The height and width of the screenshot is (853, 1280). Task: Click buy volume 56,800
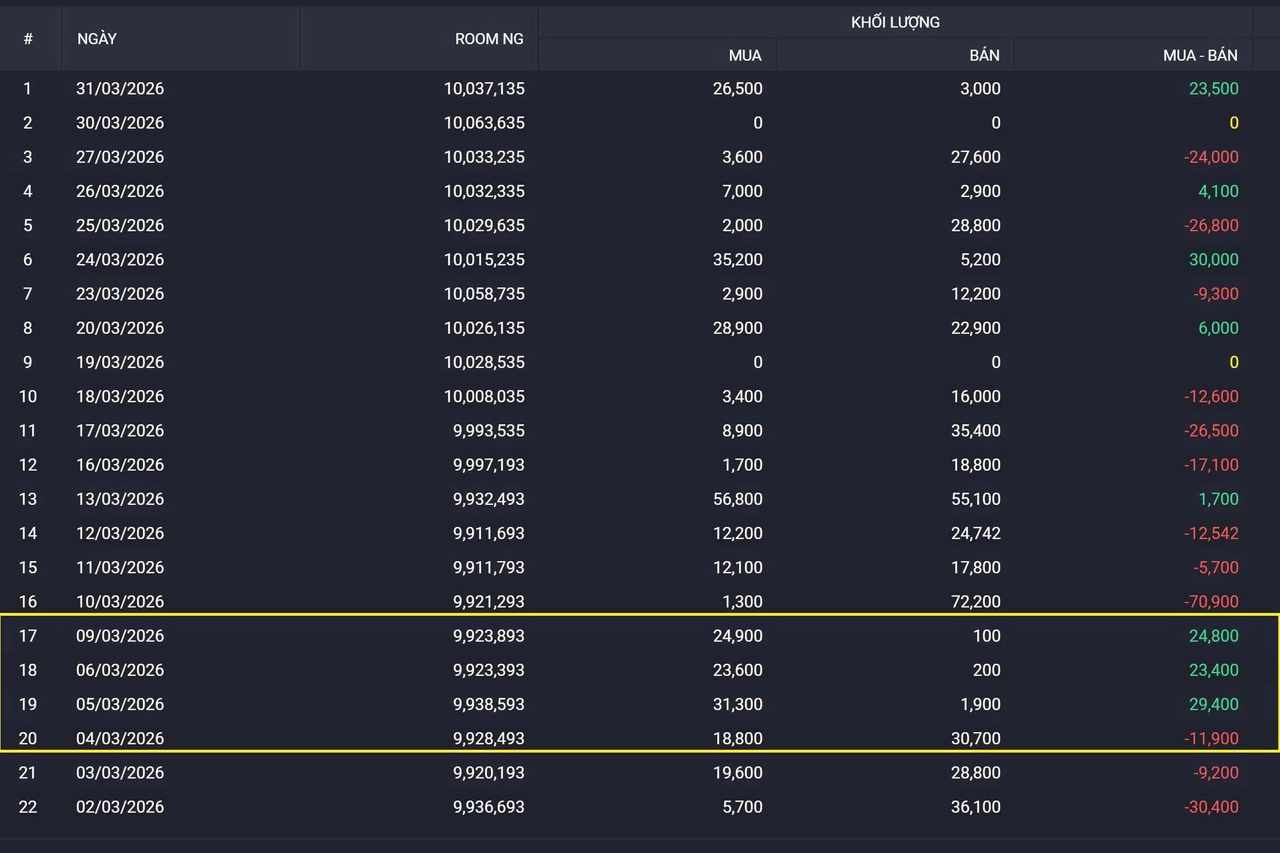click(x=738, y=499)
